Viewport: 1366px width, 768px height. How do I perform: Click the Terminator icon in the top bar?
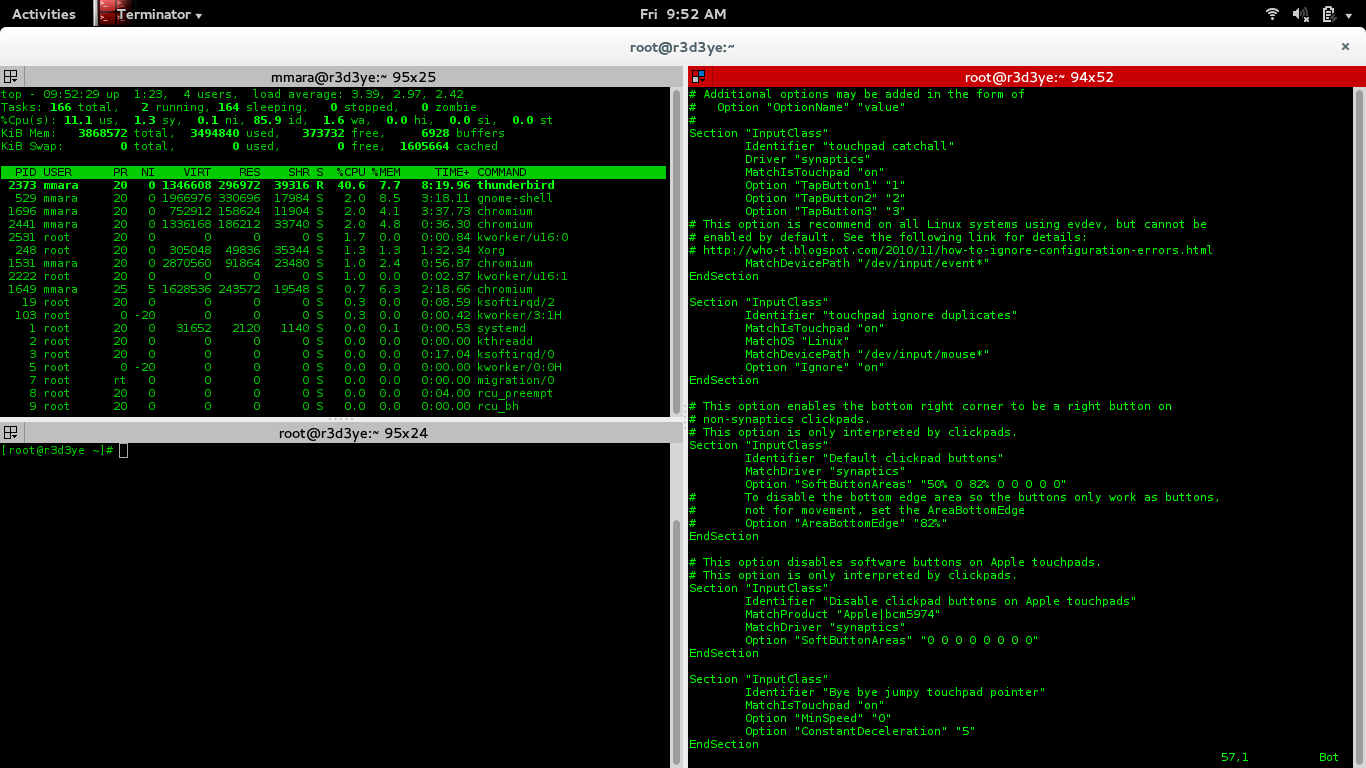pos(107,13)
